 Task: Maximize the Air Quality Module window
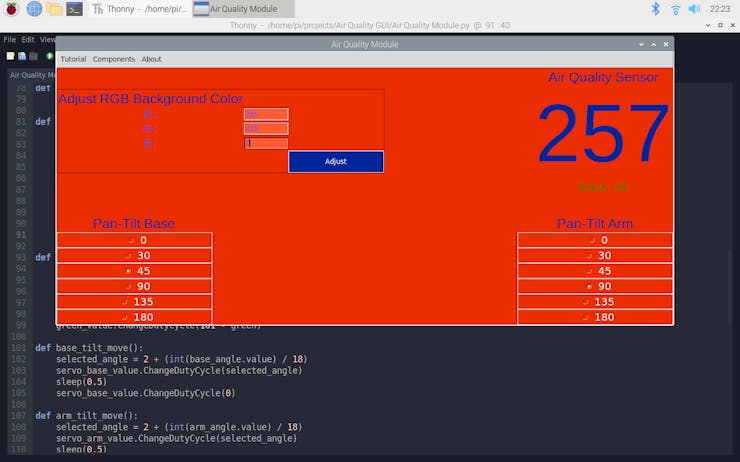(654, 44)
